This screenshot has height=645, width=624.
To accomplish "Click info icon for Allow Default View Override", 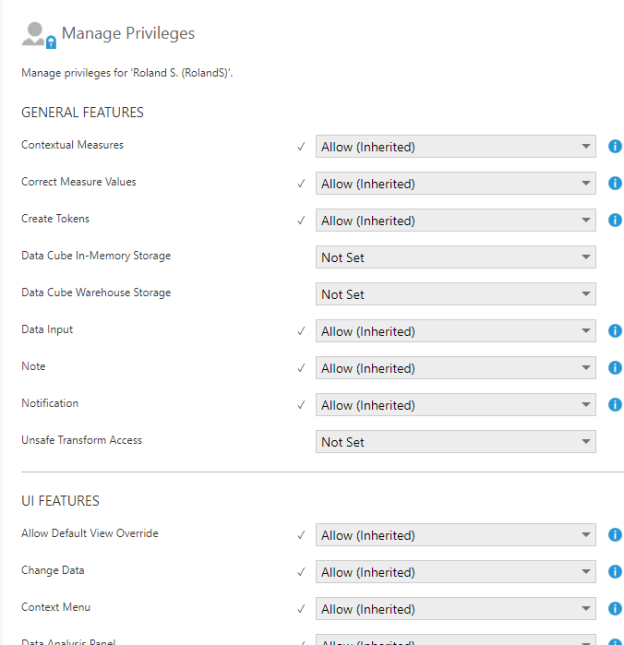I will click(615, 535).
